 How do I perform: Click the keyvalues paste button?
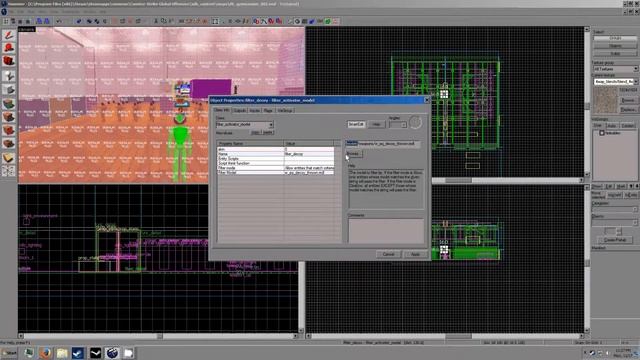(268, 133)
